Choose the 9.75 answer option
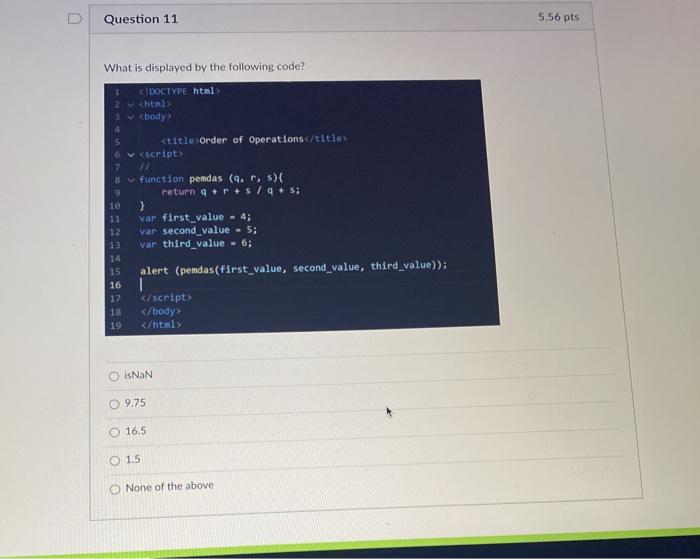 (115, 405)
